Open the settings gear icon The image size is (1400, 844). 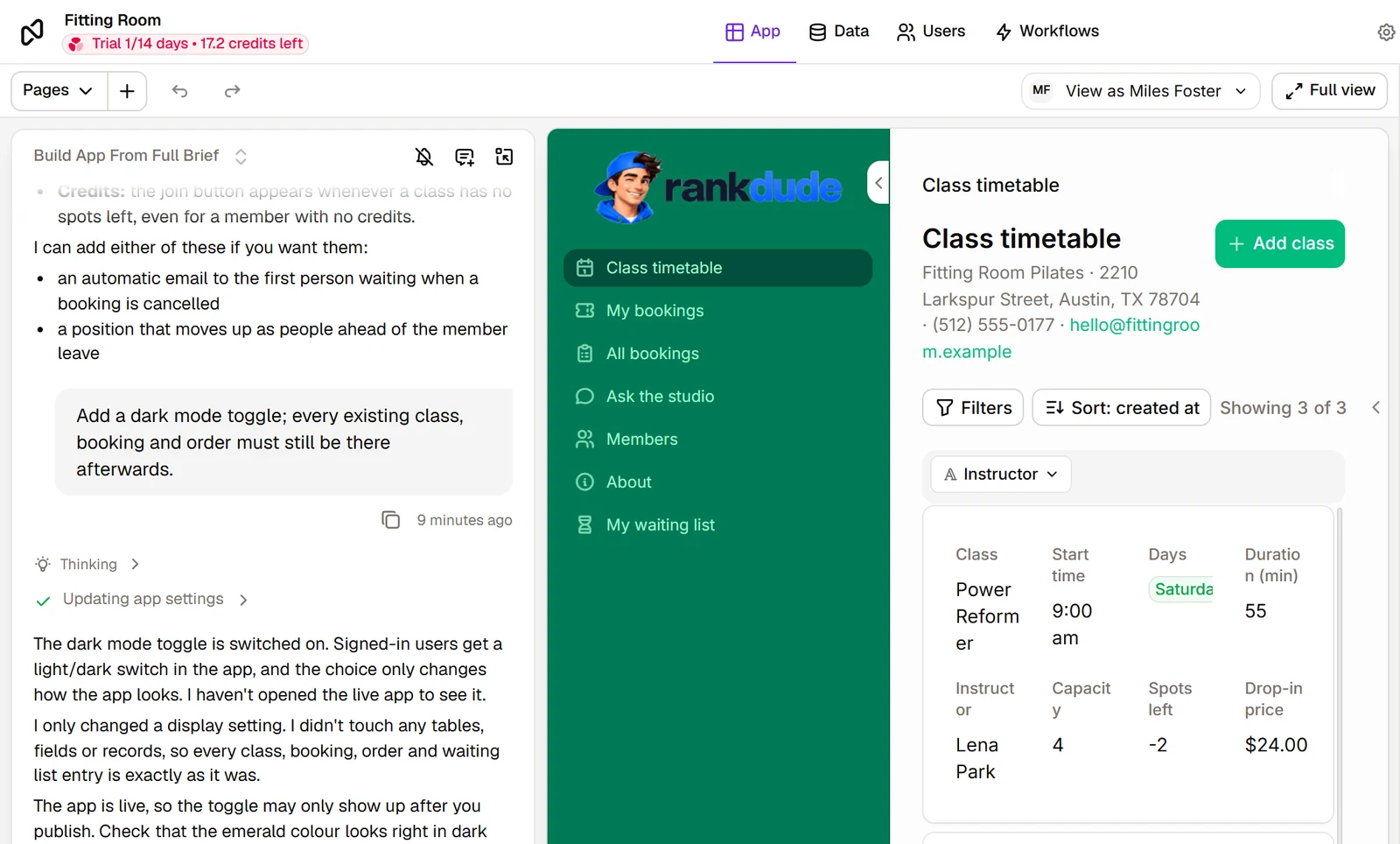pyautogui.click(x=1386, y=32)
